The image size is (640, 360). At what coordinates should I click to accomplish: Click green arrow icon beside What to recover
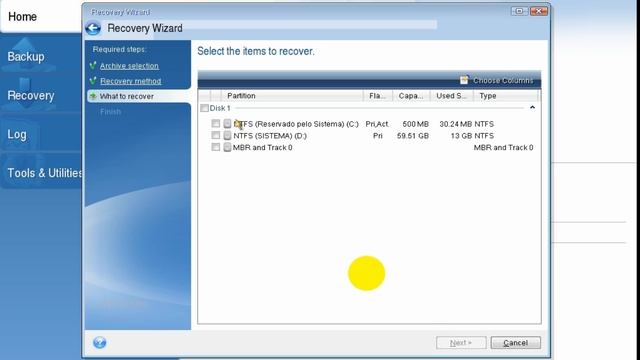pyautogui.click(x=93, y=96)
